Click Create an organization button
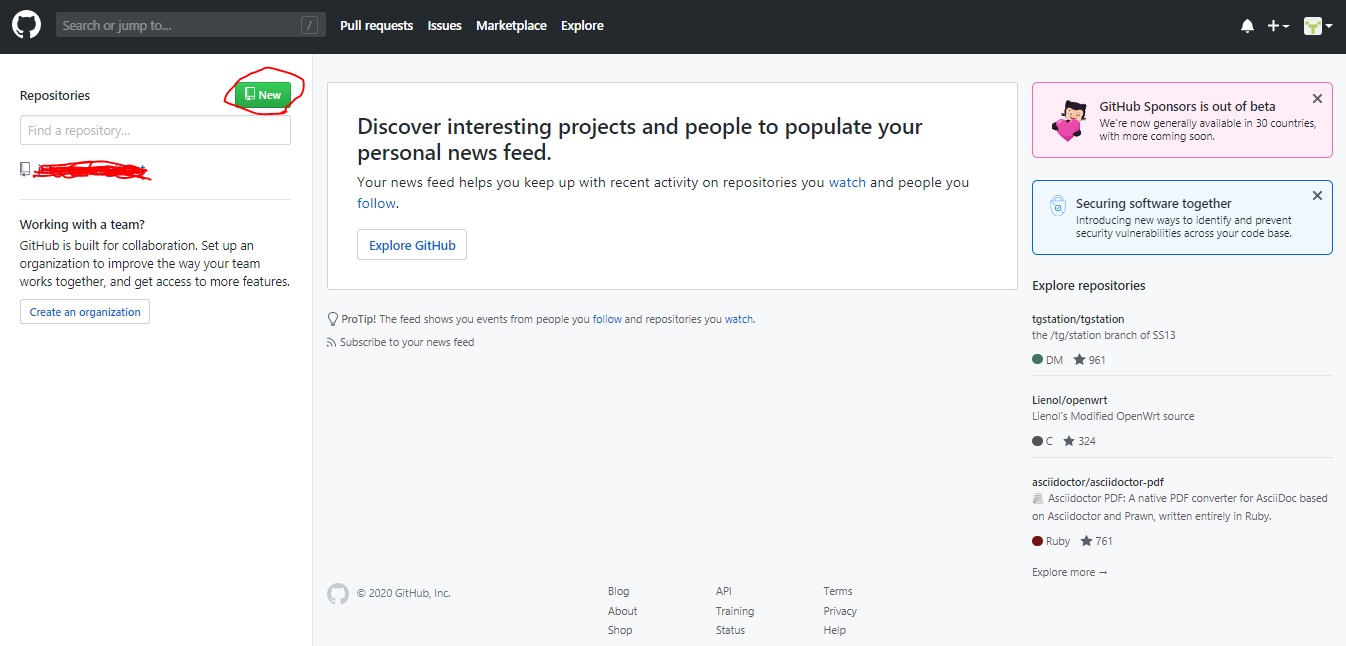The image size is (1346, 646). point(85,312)
